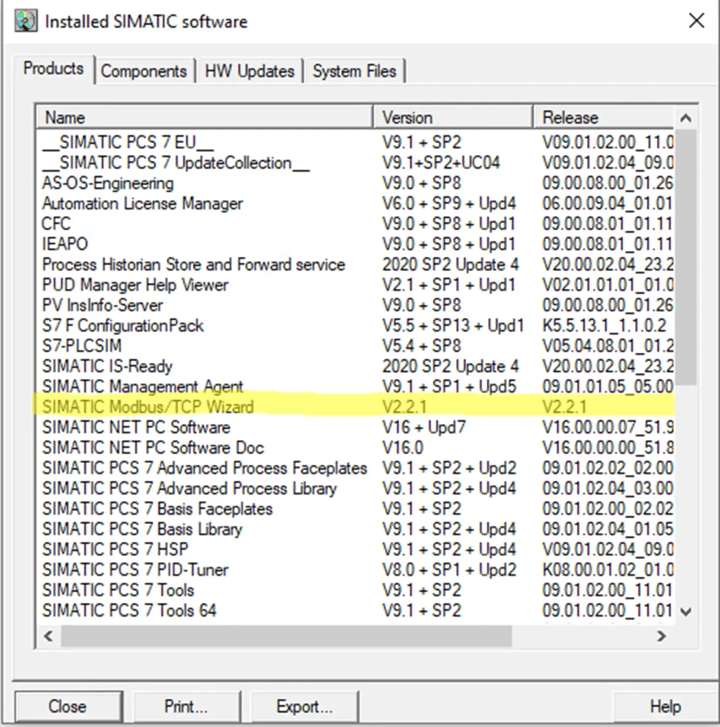Select the AS-OS-Engineering row

click(355, 183)
